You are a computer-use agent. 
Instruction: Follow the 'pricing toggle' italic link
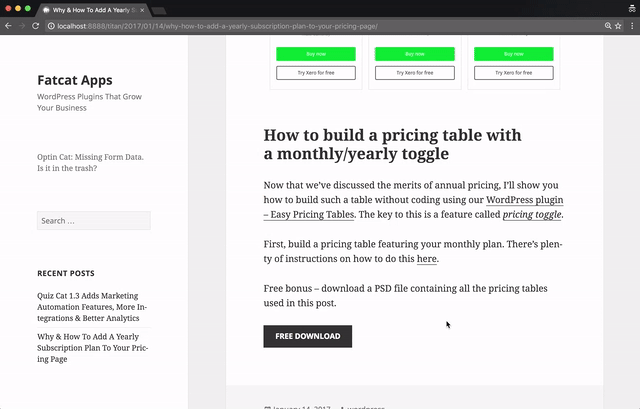(x=532, y=214)
